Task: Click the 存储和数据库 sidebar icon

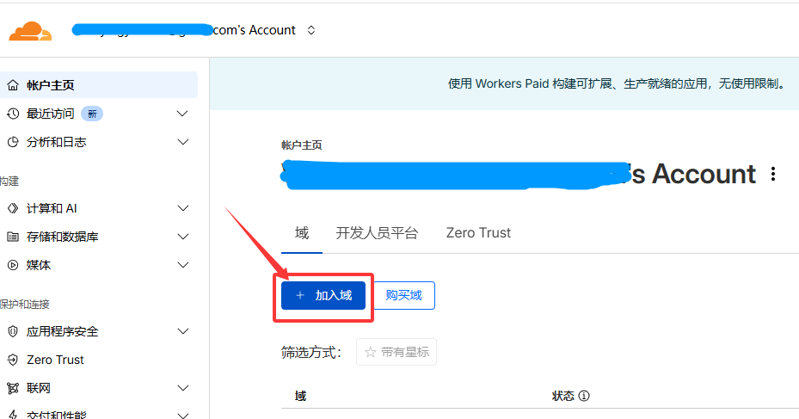Action: [13, 237]
